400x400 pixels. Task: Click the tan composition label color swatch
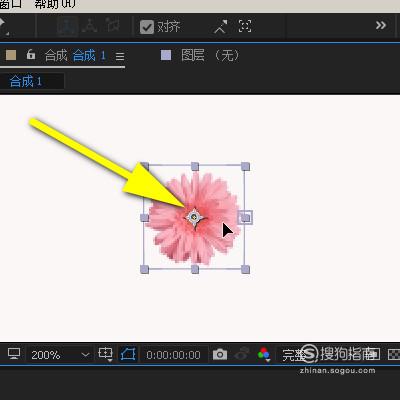[x=11, y=55]
